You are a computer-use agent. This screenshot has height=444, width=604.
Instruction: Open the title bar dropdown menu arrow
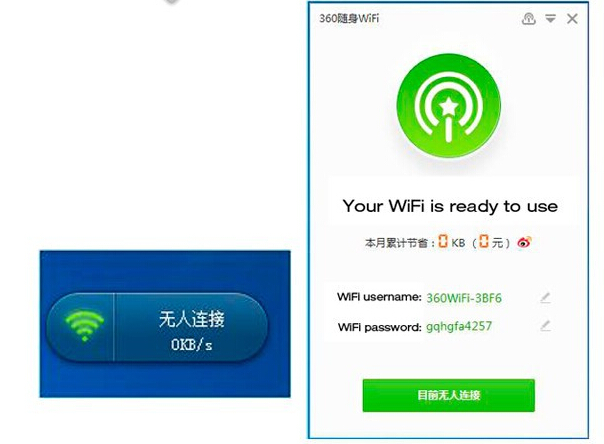(550, 18)
